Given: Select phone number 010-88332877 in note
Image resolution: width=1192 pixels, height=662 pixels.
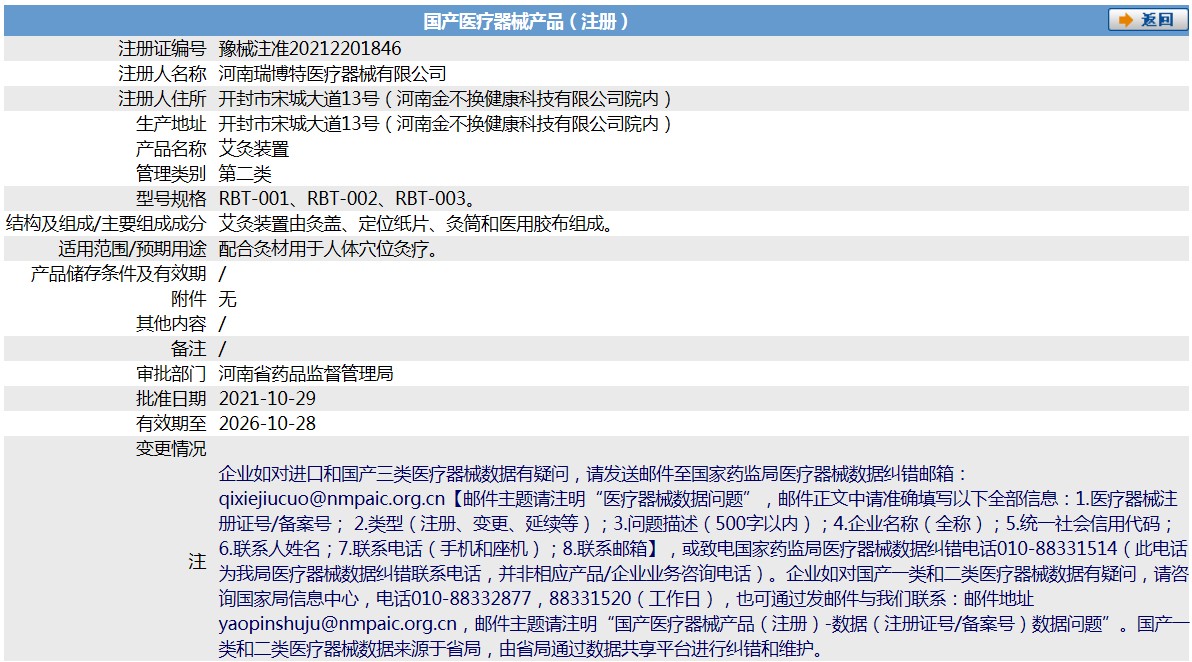Looking at the screenshot, I should point(471,599).
